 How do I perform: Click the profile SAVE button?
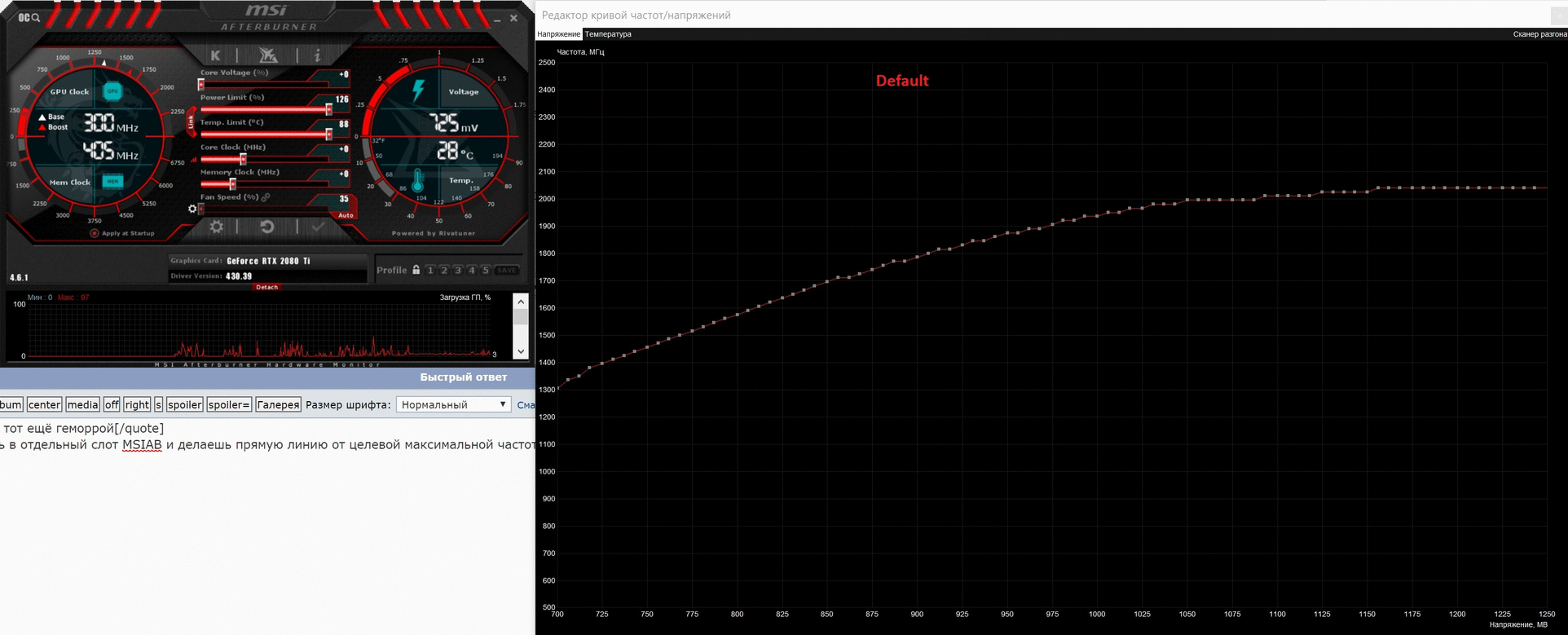tap(507, 270)
